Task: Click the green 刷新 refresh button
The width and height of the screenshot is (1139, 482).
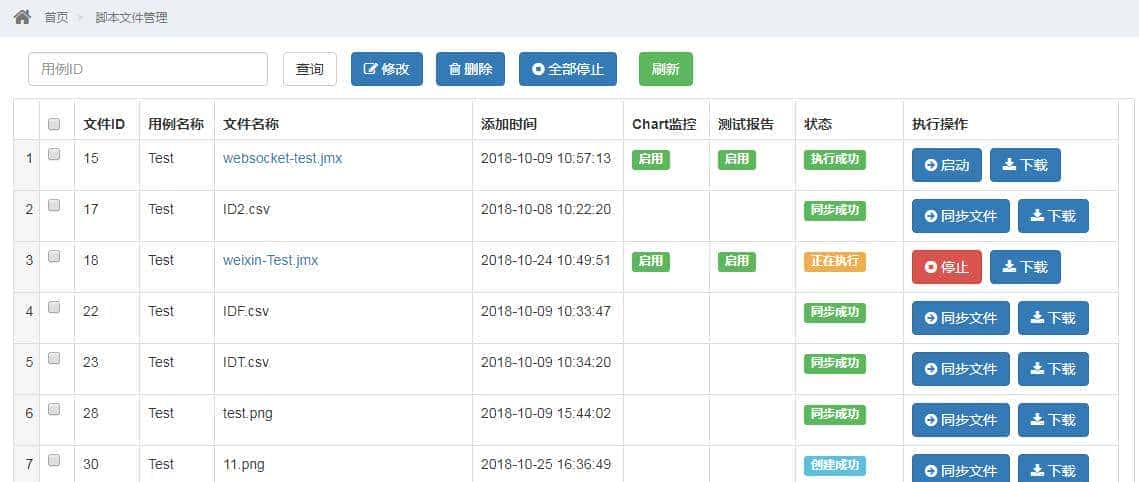Action: (665, 69)
